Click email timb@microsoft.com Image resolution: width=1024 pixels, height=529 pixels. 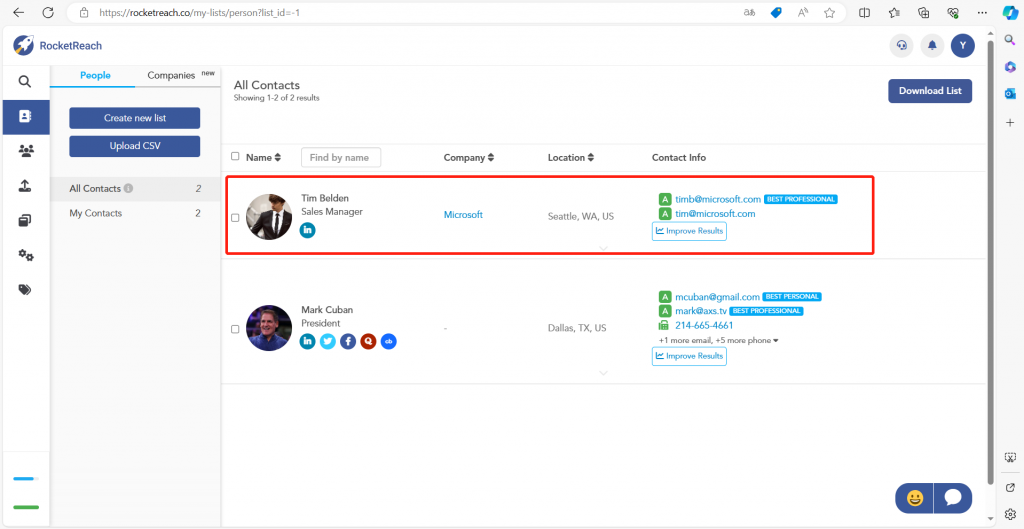coord(718,199)
